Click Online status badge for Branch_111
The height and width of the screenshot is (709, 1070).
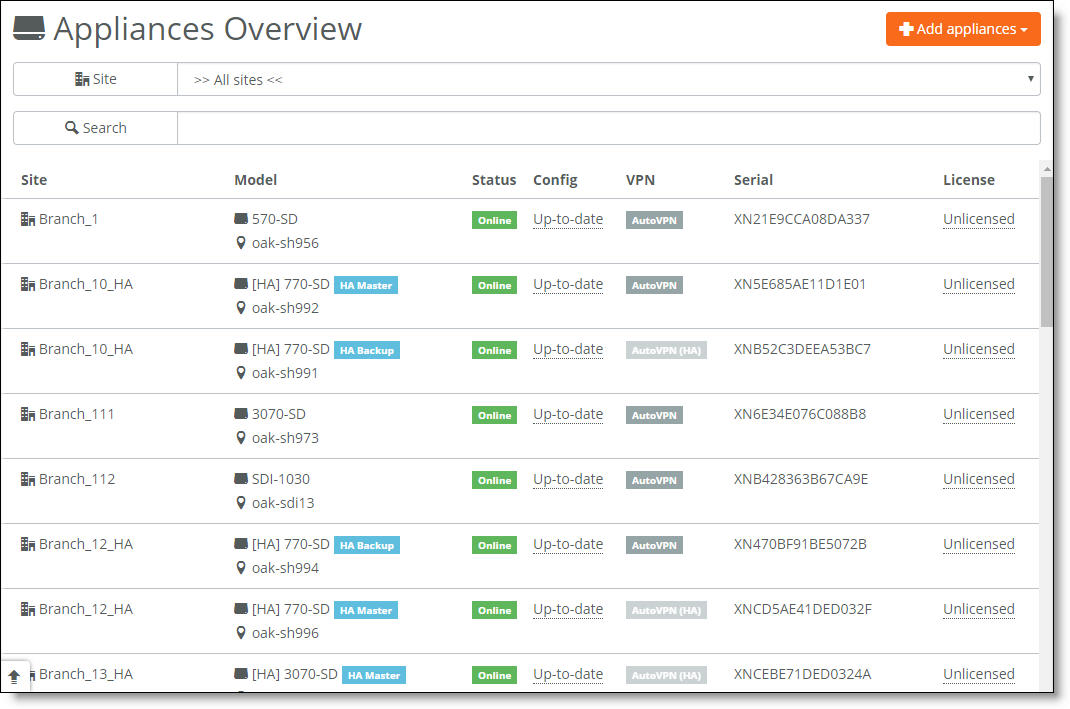pos(494,415)
